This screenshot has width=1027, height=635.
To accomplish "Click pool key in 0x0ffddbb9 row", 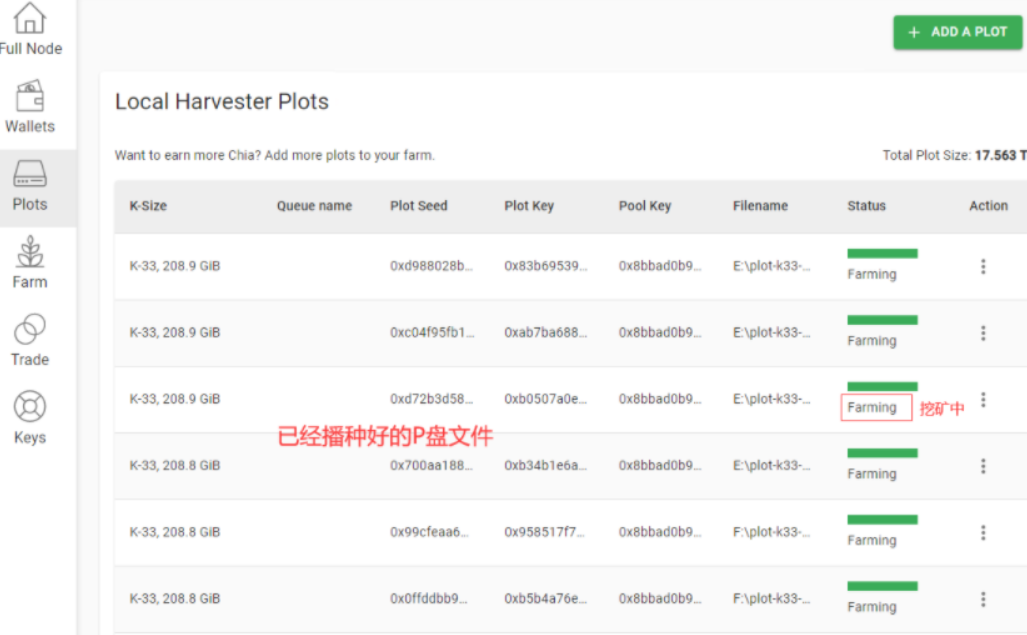I will point(660,598).
